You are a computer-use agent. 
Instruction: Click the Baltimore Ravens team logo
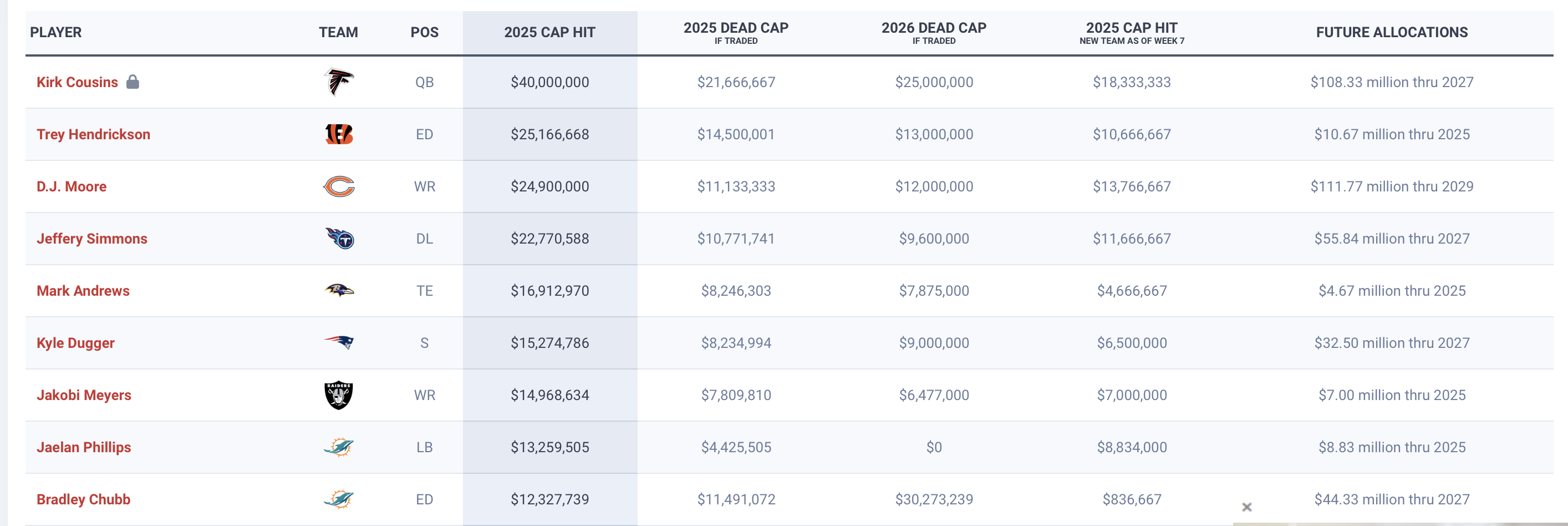pyautogui.click(x=338, y=290)
